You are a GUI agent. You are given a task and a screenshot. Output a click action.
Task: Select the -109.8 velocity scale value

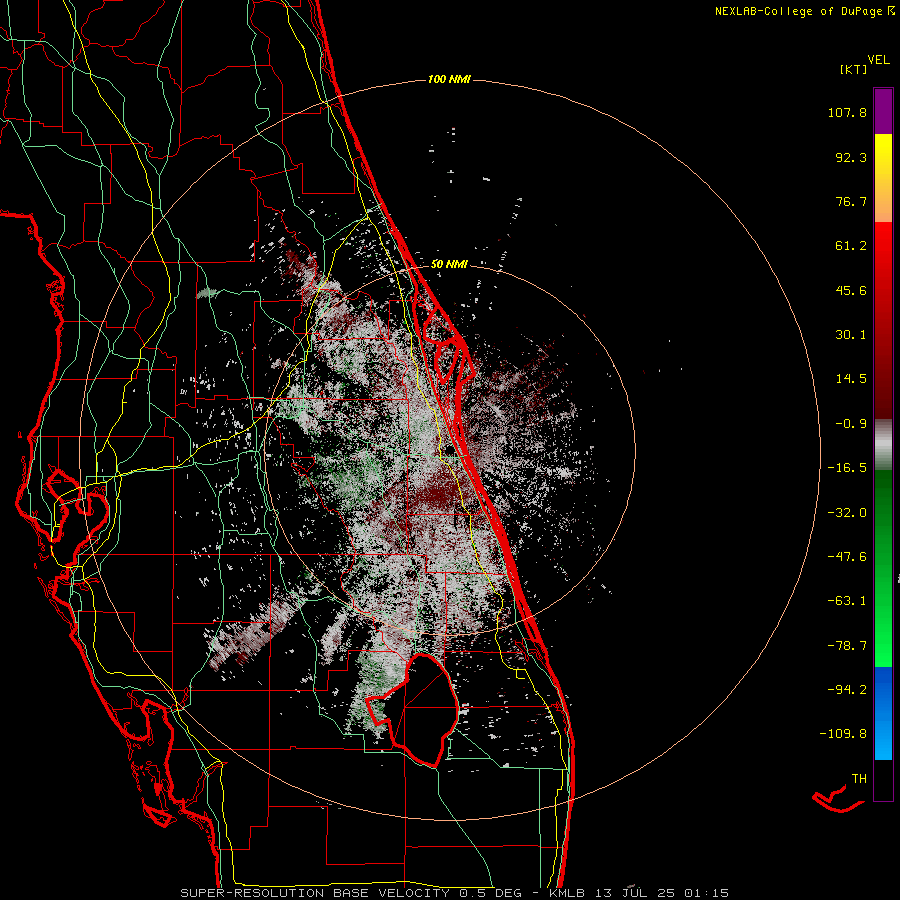[843, 734]
